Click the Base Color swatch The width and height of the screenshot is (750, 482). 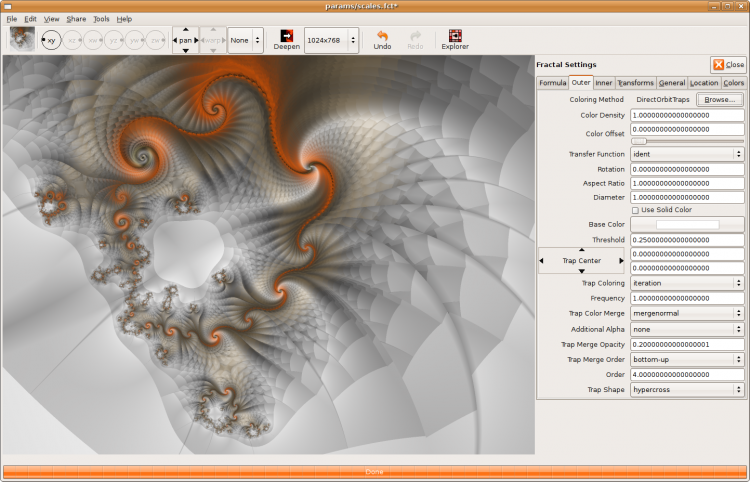(687, 225)
